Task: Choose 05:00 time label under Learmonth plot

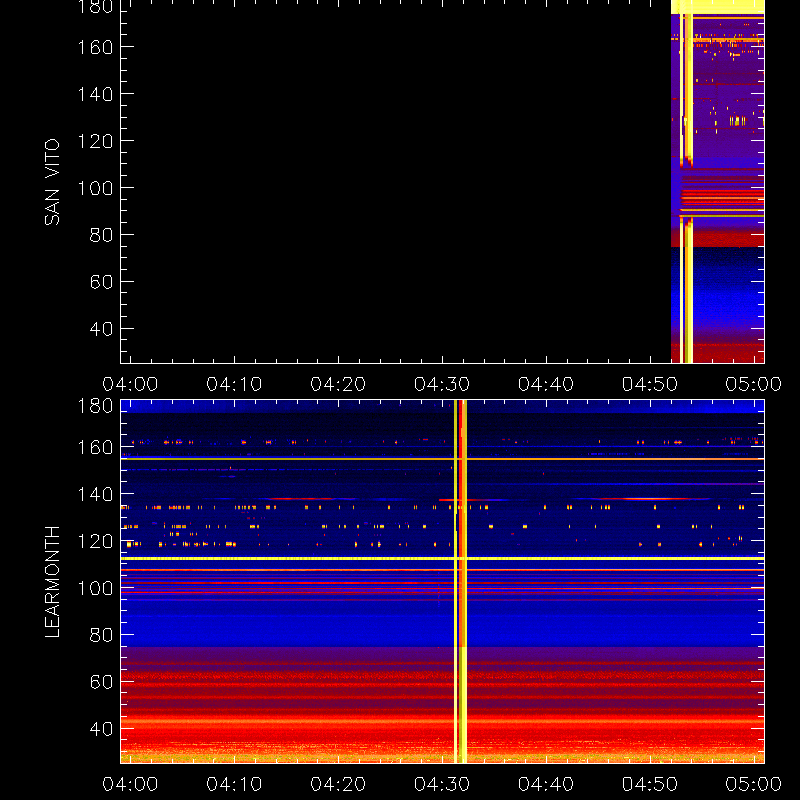Action: coord(754,784)
